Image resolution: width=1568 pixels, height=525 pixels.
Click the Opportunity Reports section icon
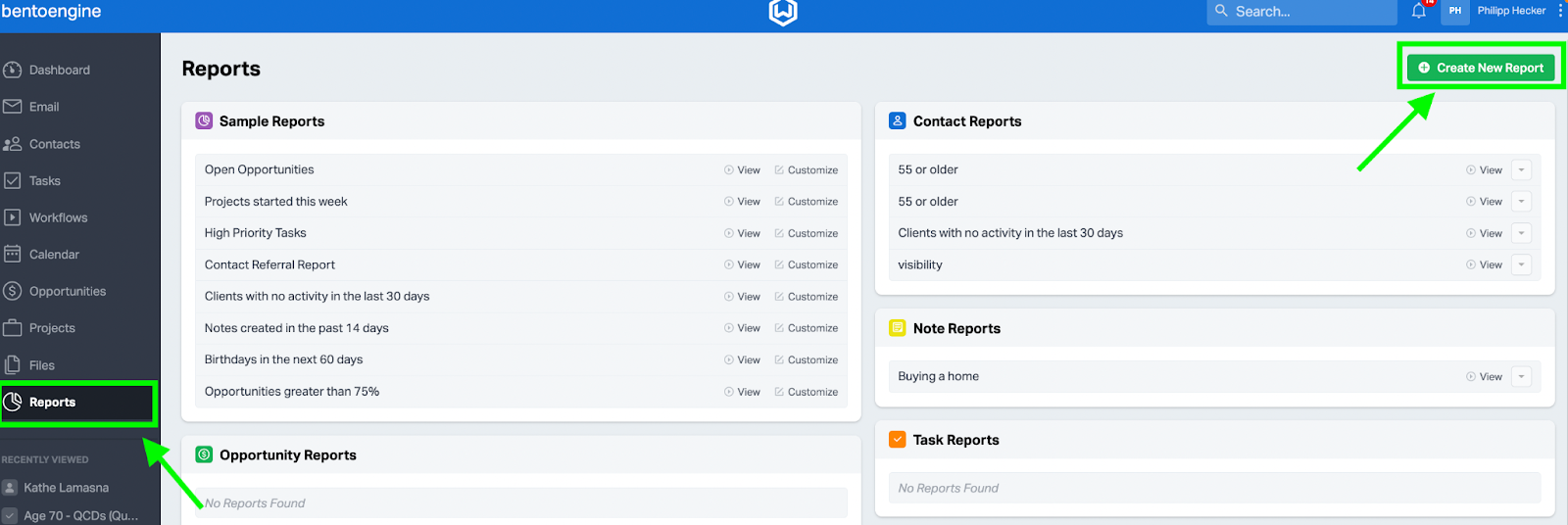[204, 454]
